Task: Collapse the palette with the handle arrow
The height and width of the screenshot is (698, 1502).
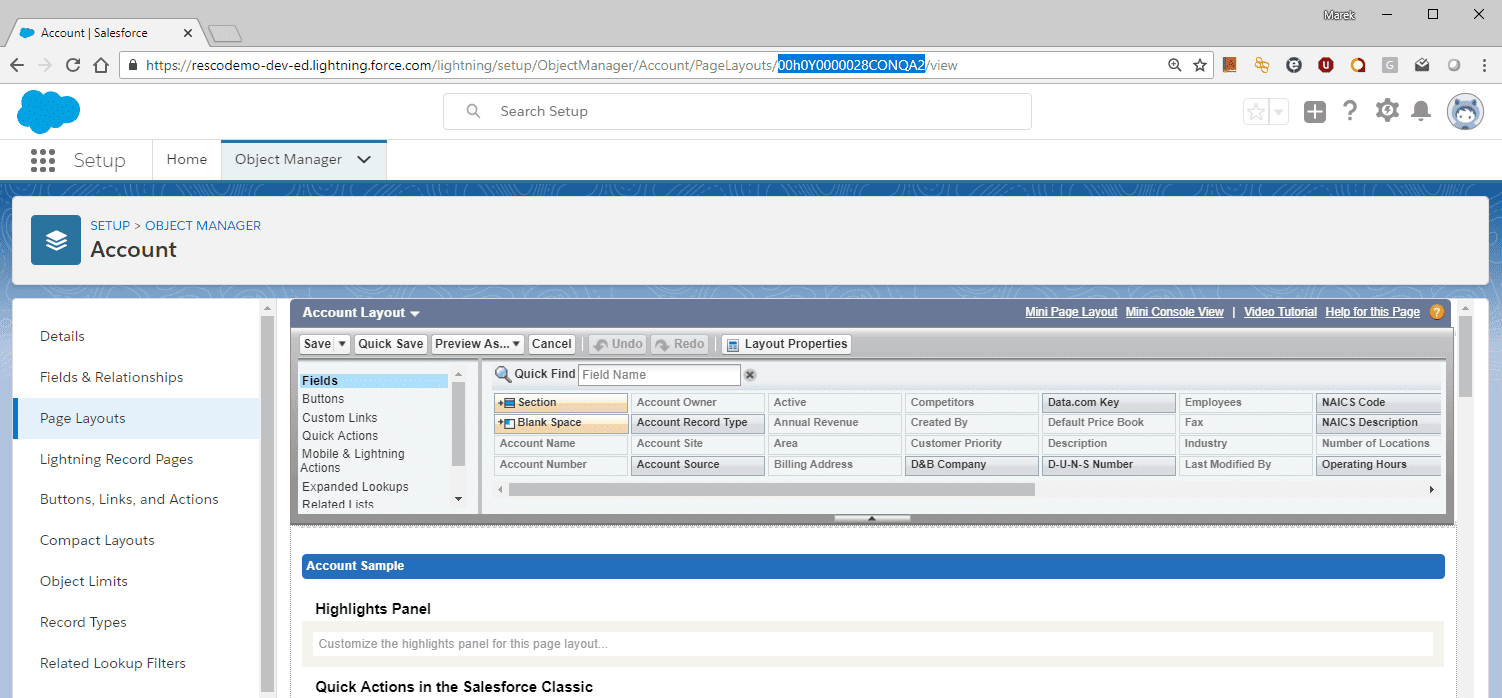Action: click(872, 518)
